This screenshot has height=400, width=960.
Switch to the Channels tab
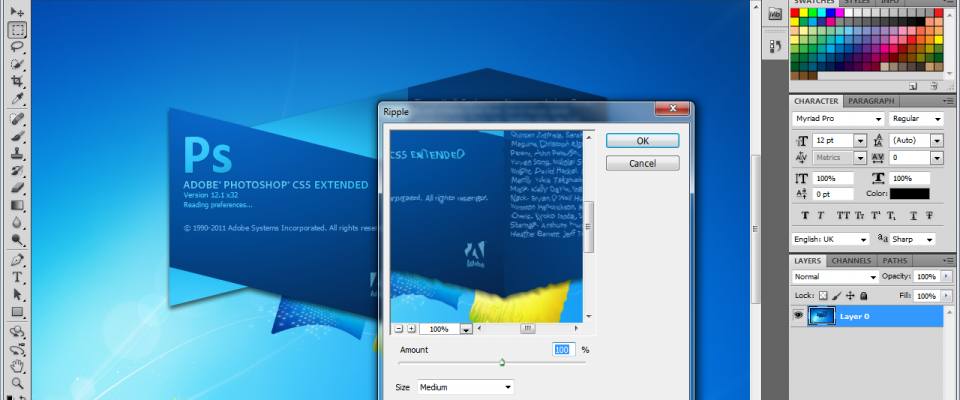(851, 261)
